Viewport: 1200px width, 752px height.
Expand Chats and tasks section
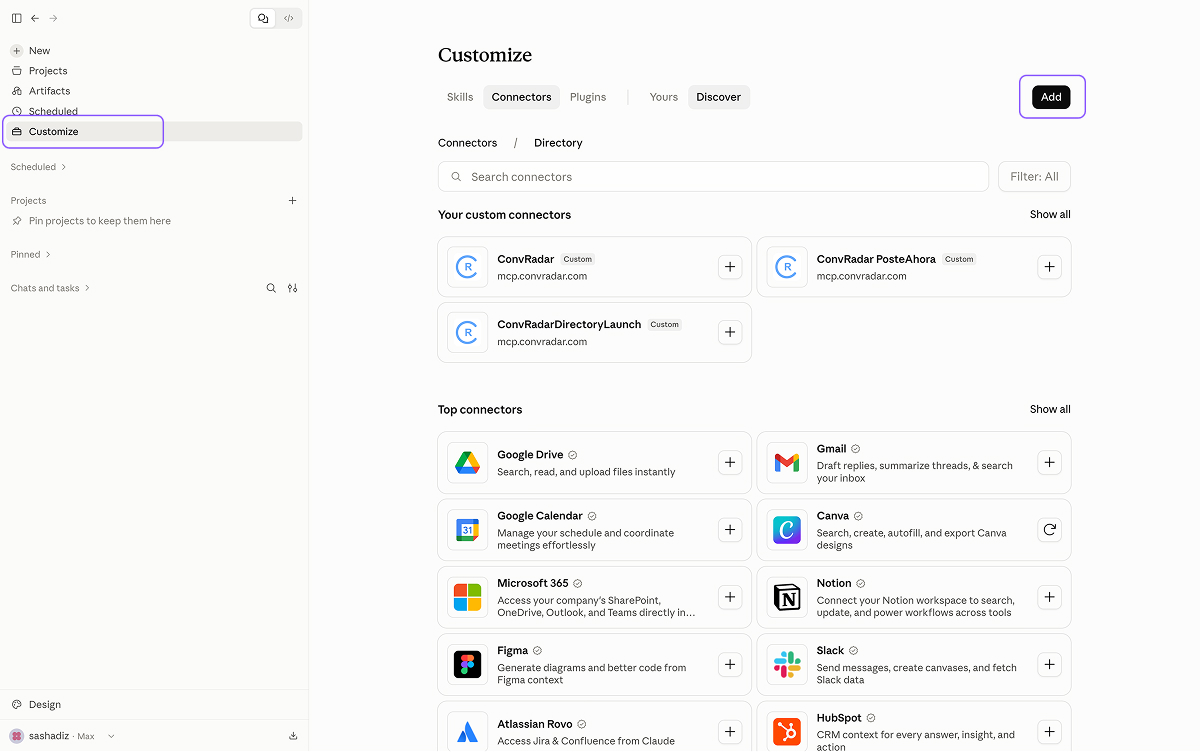click(x=50, y=288)
